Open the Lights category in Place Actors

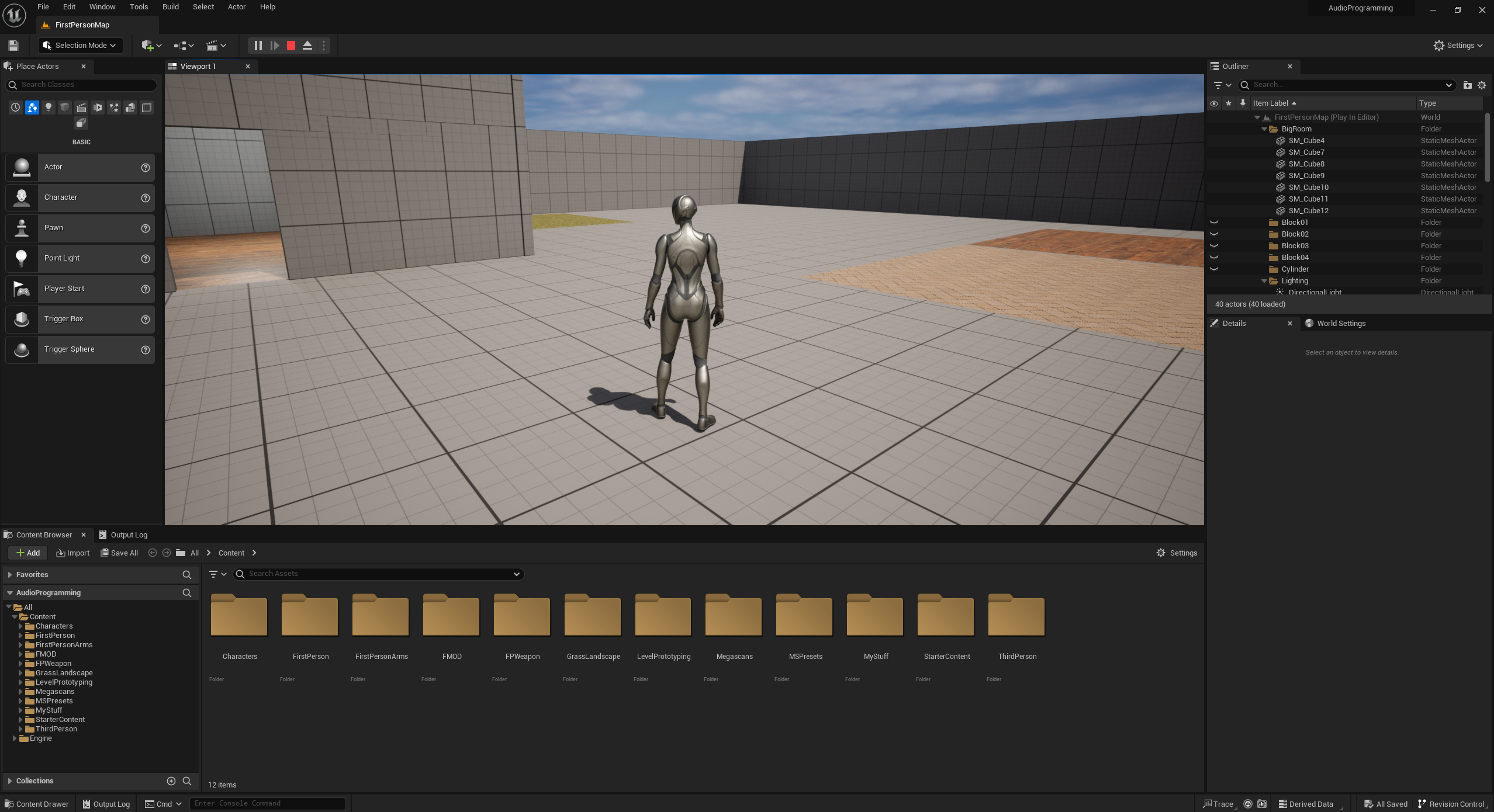pos(49,107)
